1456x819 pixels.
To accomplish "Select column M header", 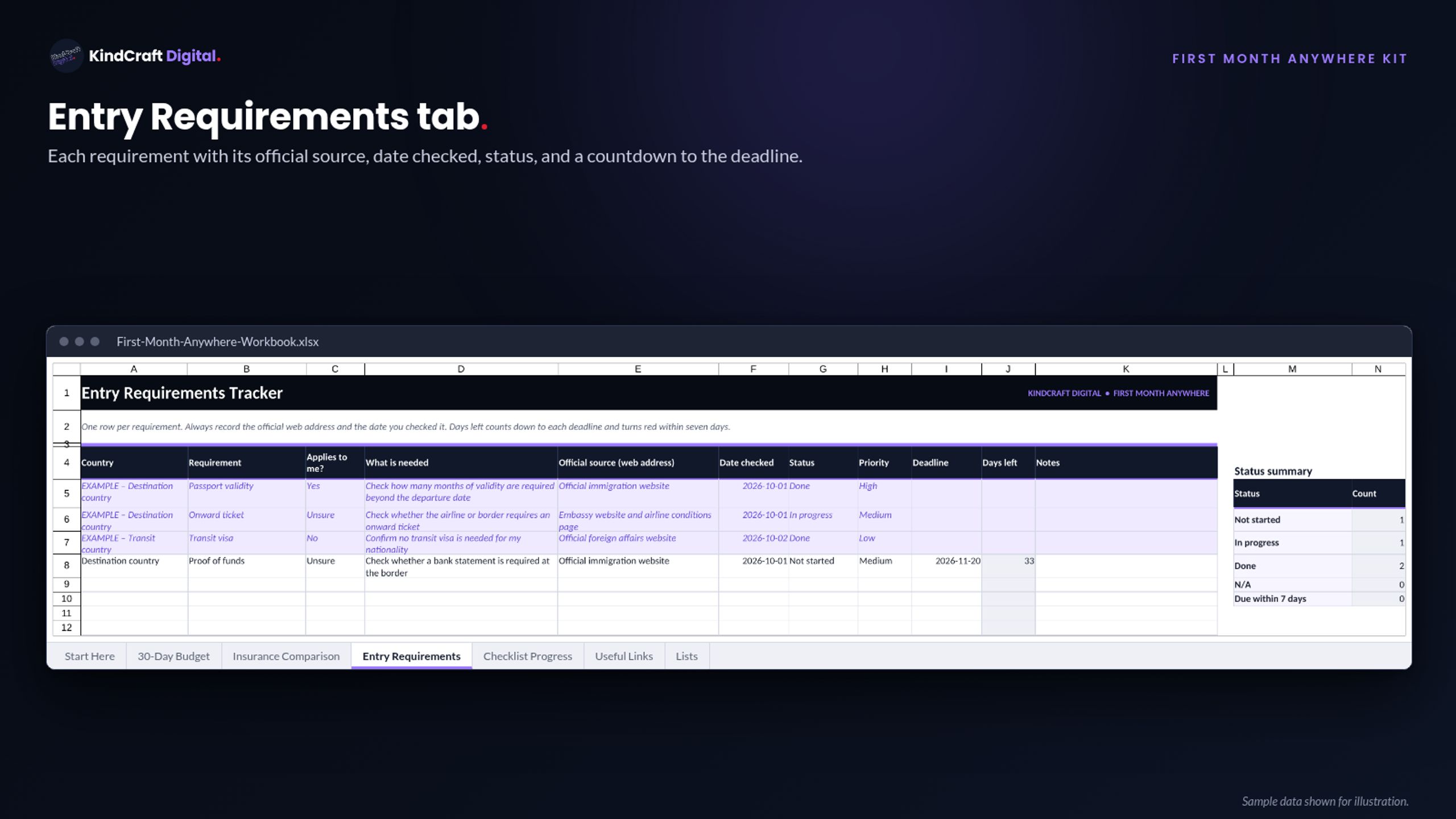I will tap(1292, 369).
